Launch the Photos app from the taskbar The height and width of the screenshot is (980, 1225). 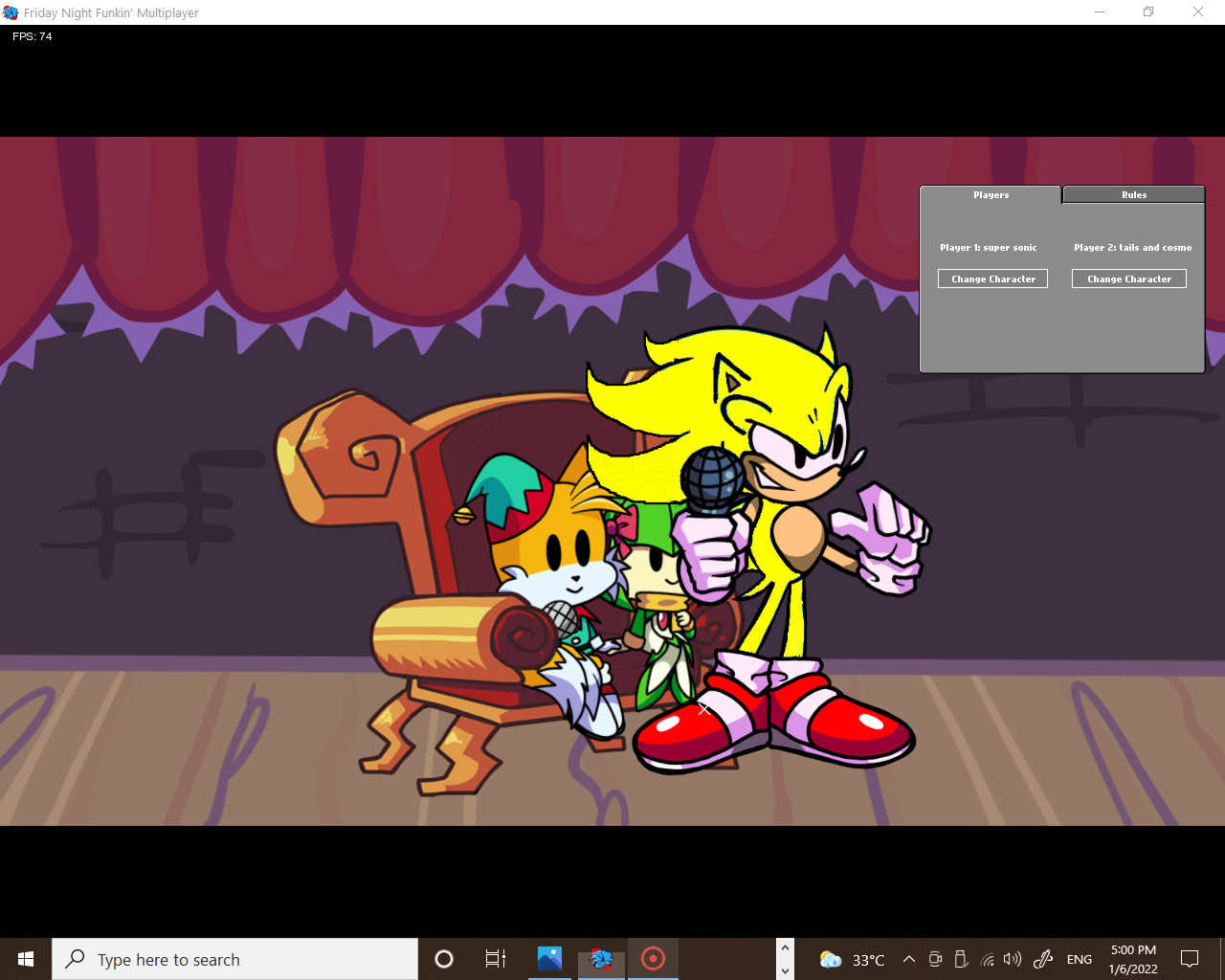(548, 959)
